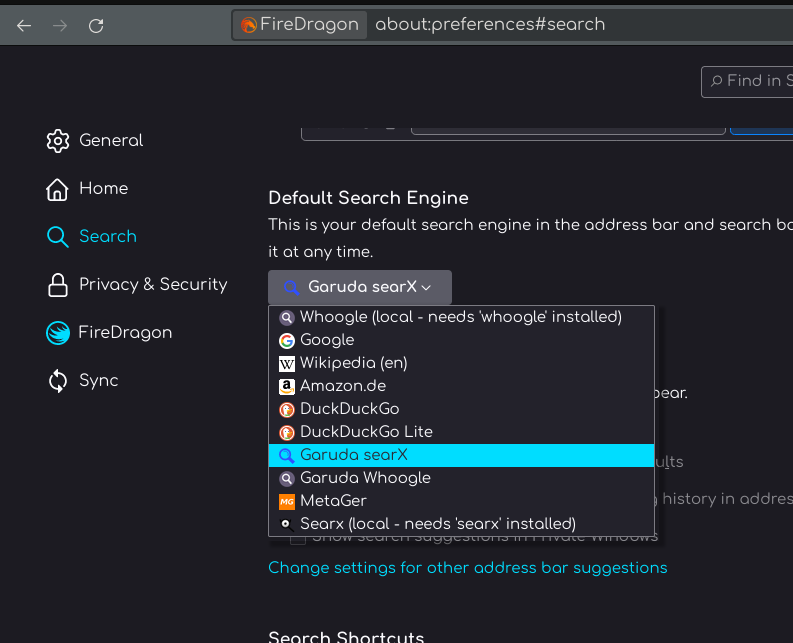Click the Garuda Whoogle magnifier icon

[287, 479]
